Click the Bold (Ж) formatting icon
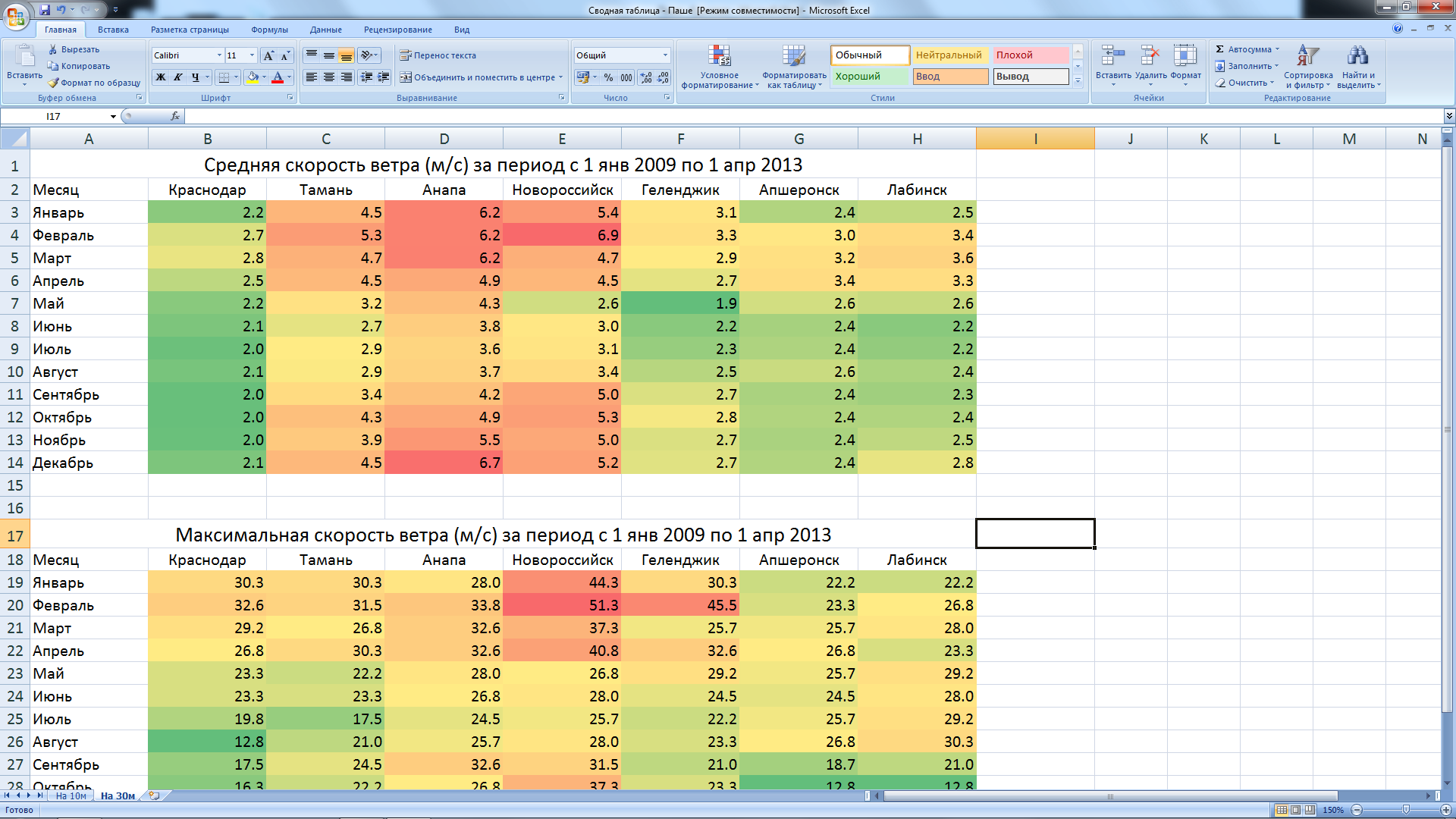Viewport: 1456px width, 819px height. (x=161, y=77)
